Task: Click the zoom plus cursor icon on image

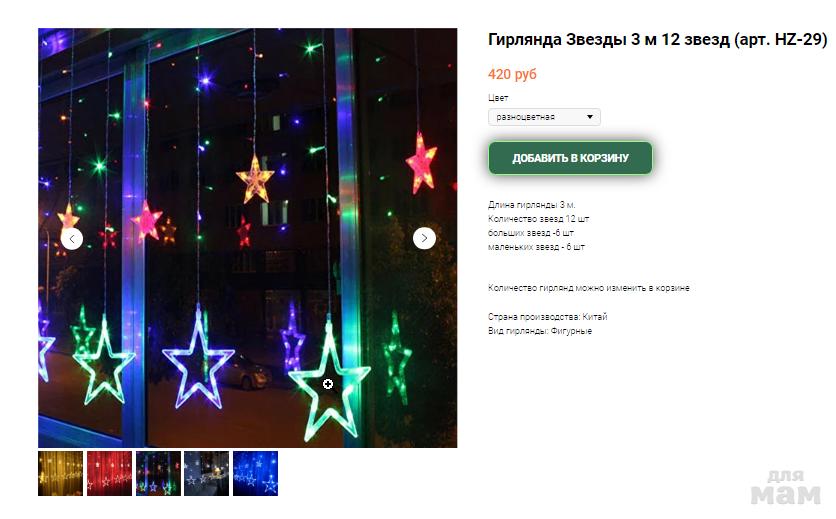Action: coord(328,384)
